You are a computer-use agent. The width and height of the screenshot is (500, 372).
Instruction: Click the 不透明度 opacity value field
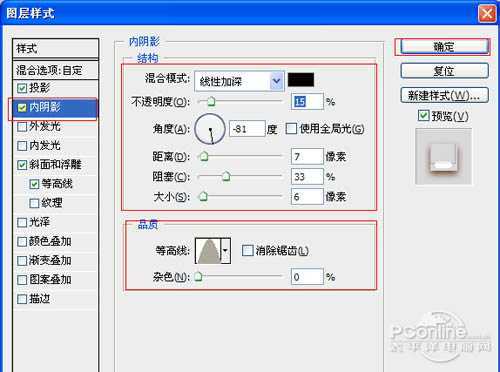click(x=307, y=102)
